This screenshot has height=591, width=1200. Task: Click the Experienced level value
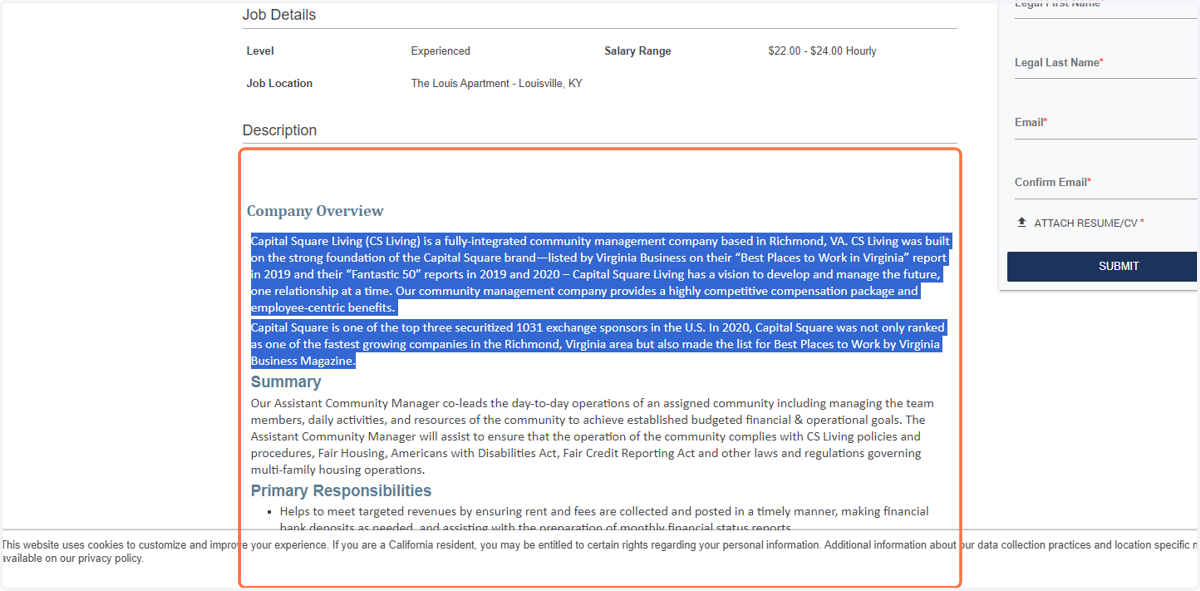pos(440,51)
